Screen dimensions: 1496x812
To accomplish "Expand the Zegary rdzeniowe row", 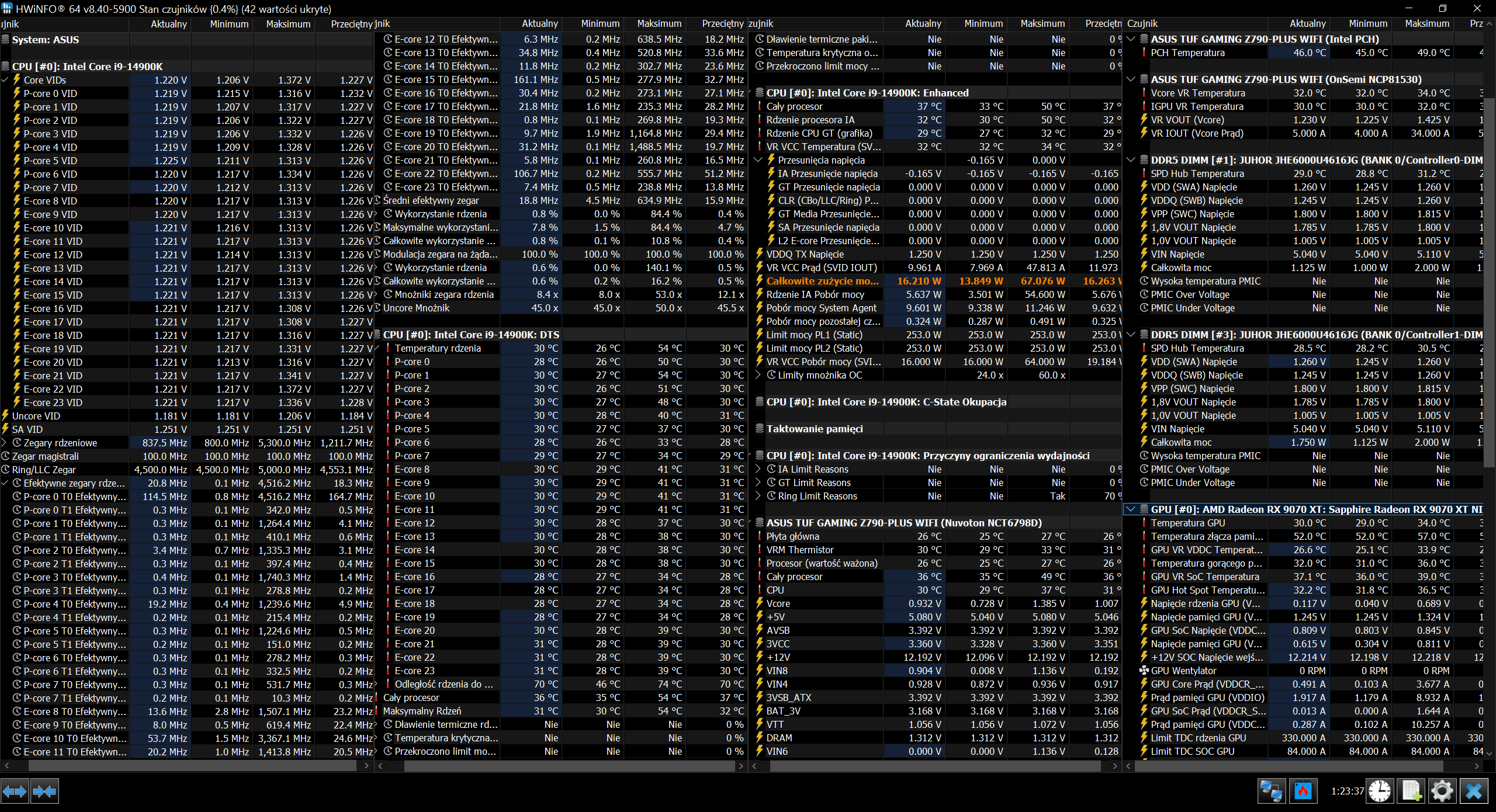I will [x=5, y=443].
